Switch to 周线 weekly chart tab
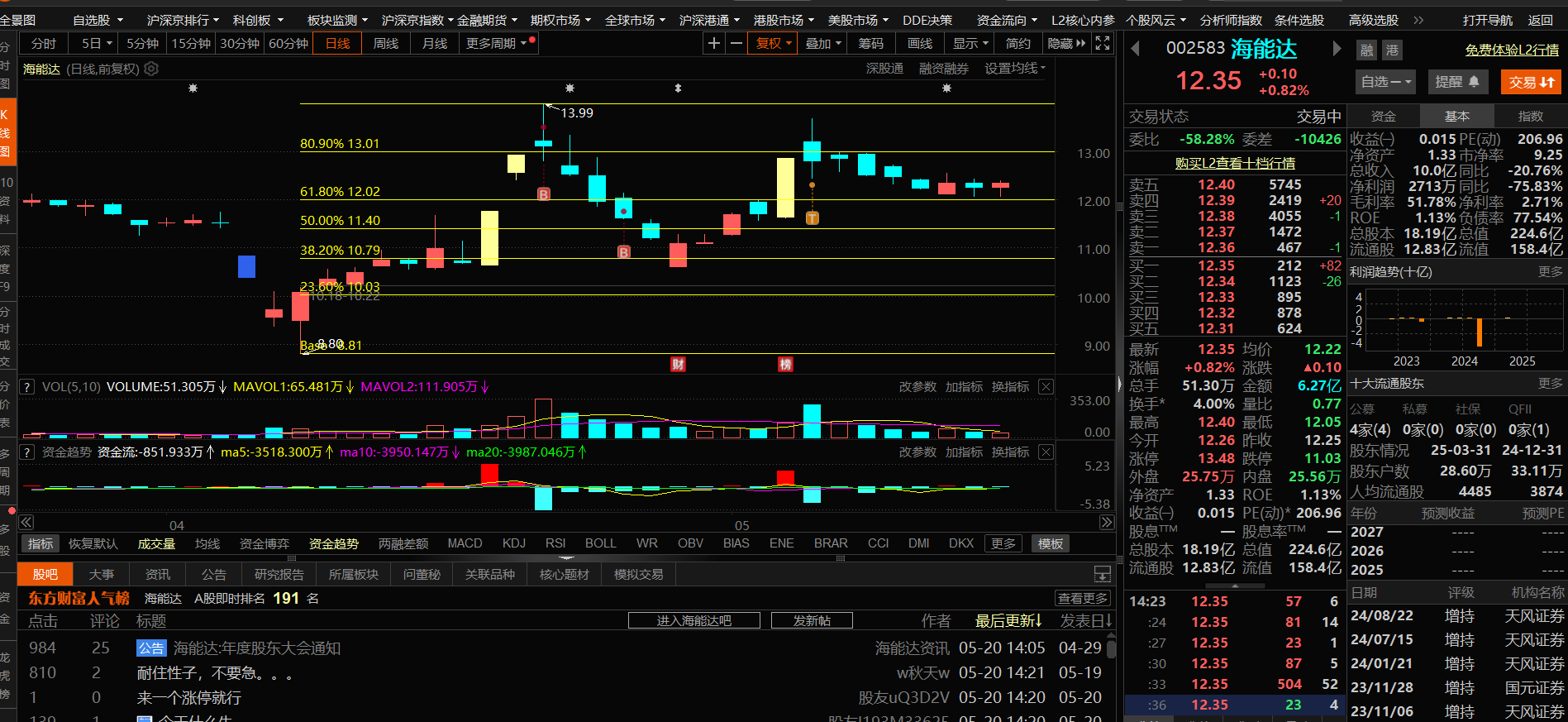 click(x=386, y=43)
